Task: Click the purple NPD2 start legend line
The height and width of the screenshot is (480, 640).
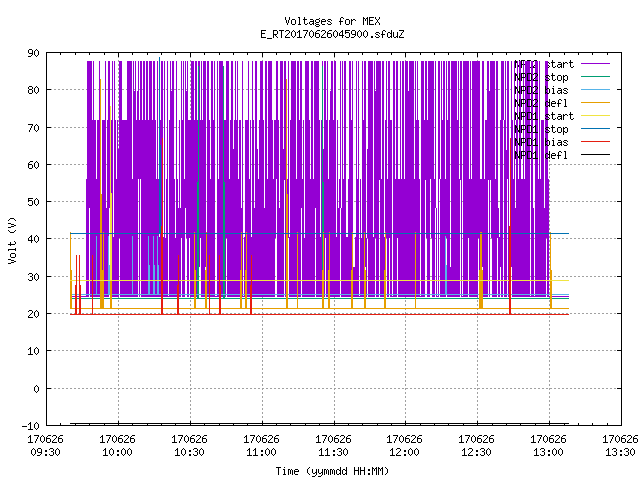Action: [595, 64]
